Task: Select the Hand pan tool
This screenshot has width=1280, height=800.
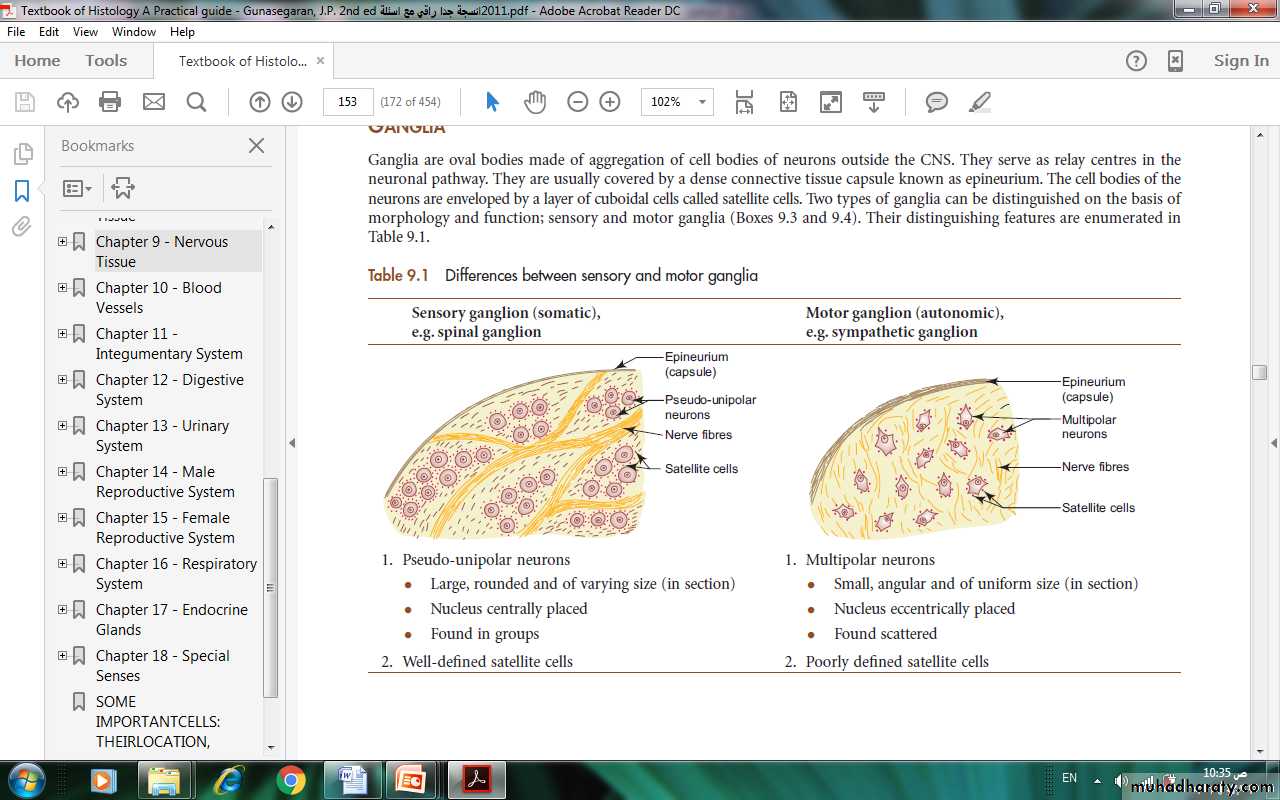Action: click(535, 102)
